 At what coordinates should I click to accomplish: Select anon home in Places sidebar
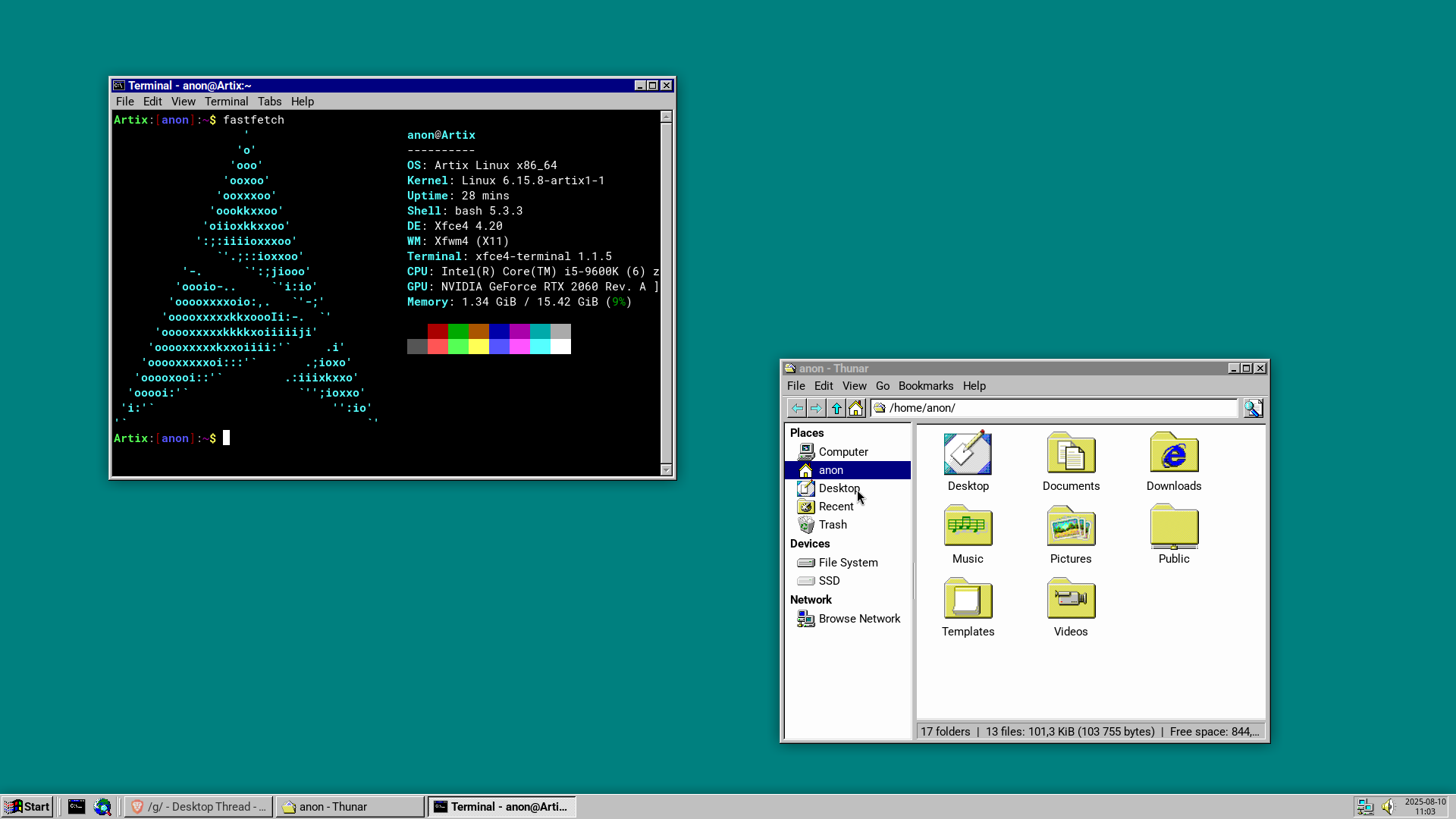tap(848, 470)
